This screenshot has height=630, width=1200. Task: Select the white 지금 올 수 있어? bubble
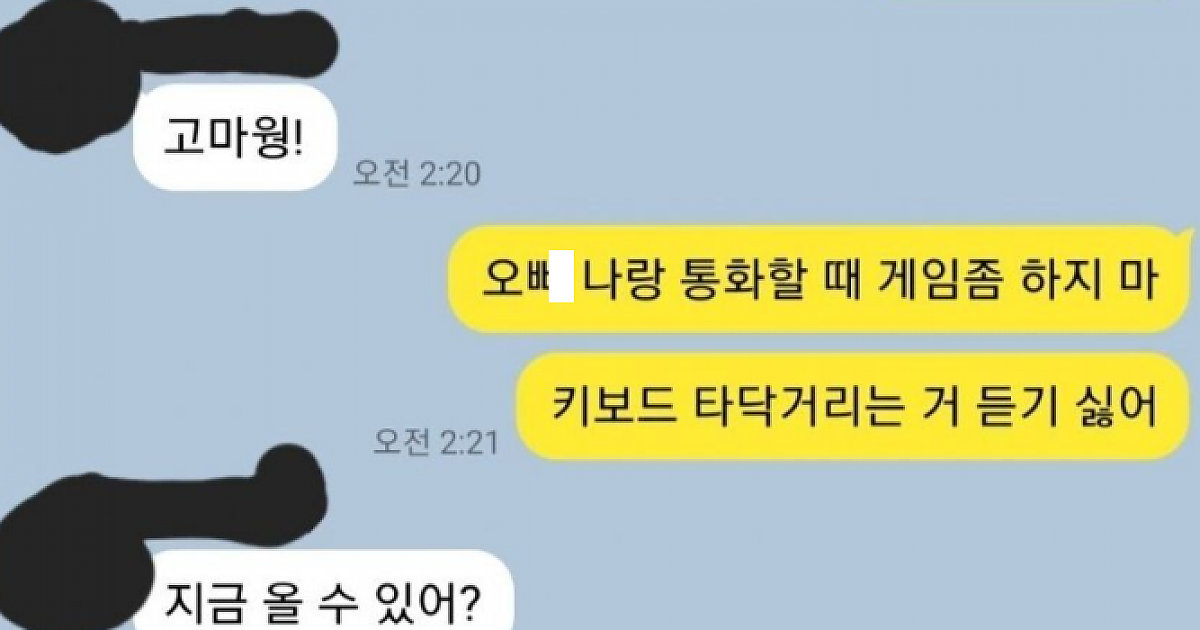click(x=324, y=596)
